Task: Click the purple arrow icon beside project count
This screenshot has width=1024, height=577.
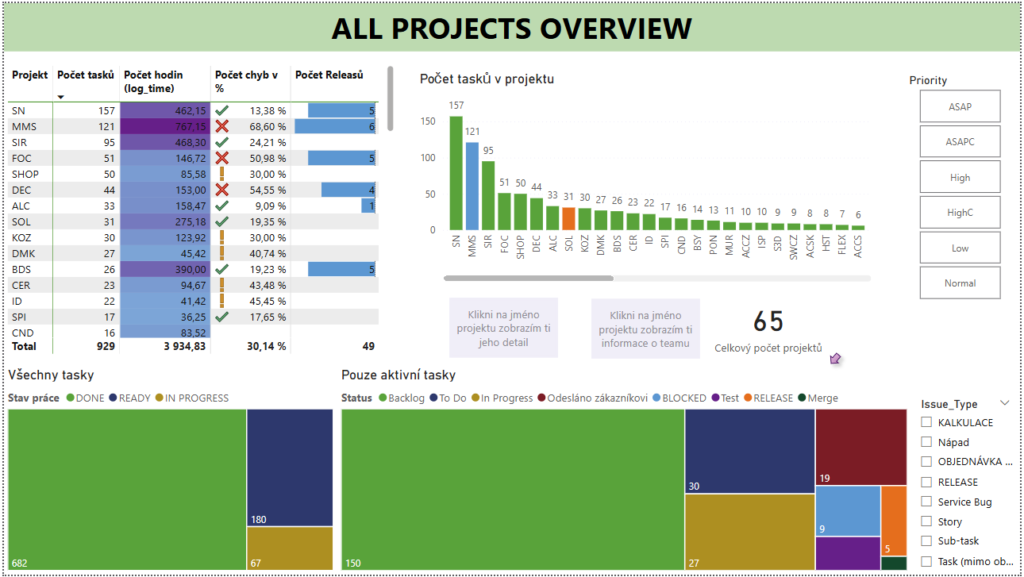Action: click(836, 358)
